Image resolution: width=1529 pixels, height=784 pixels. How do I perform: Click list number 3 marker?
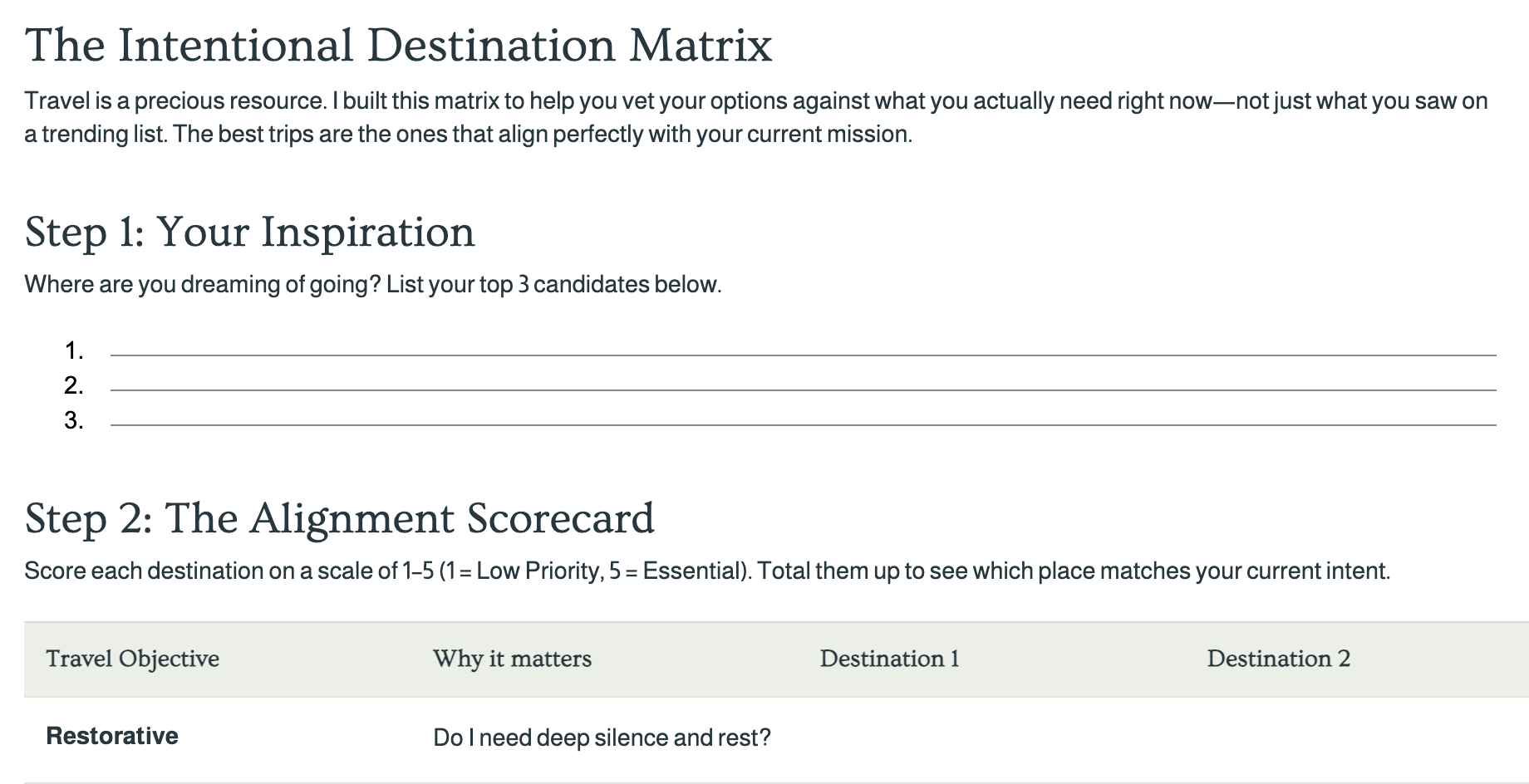point(74,421)
